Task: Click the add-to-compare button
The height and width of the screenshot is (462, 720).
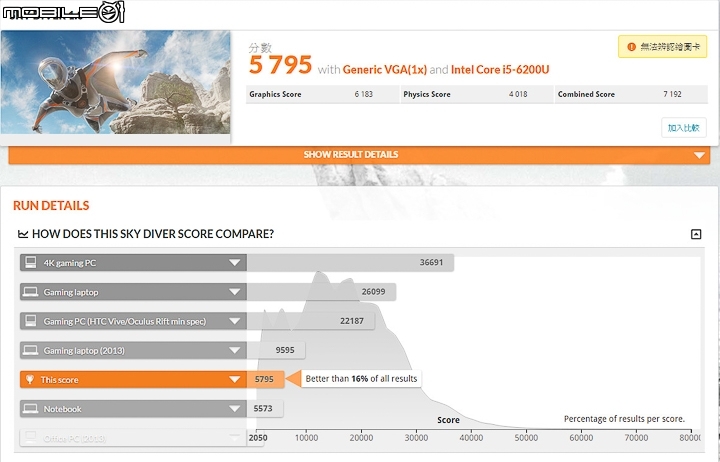Action: 683,128
